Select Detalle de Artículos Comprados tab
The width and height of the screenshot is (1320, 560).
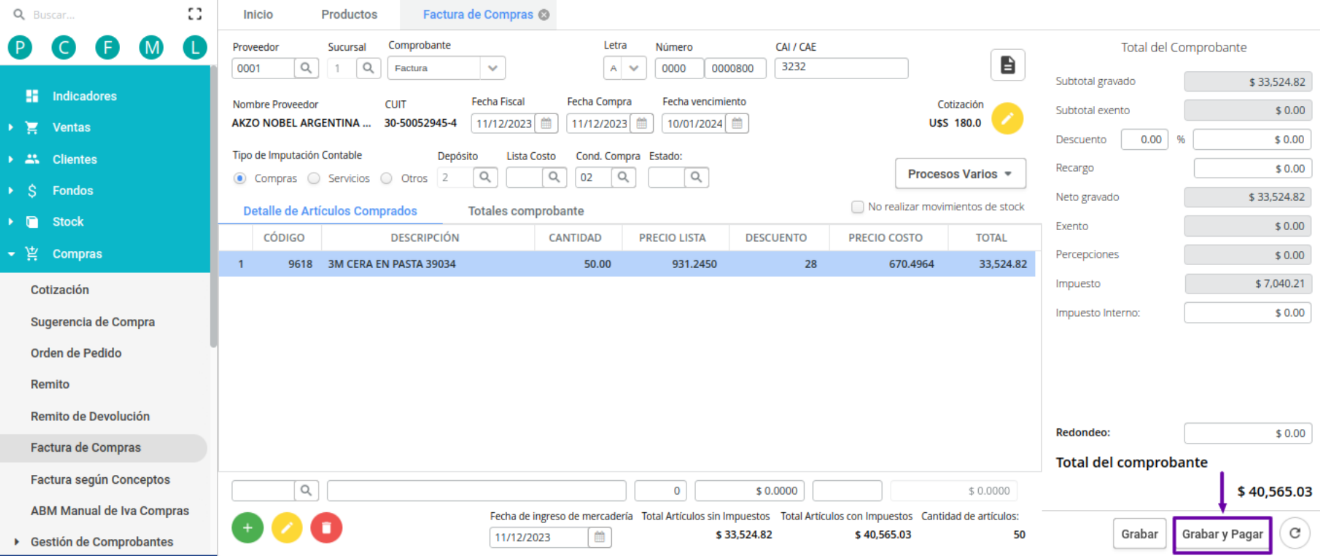330,211
